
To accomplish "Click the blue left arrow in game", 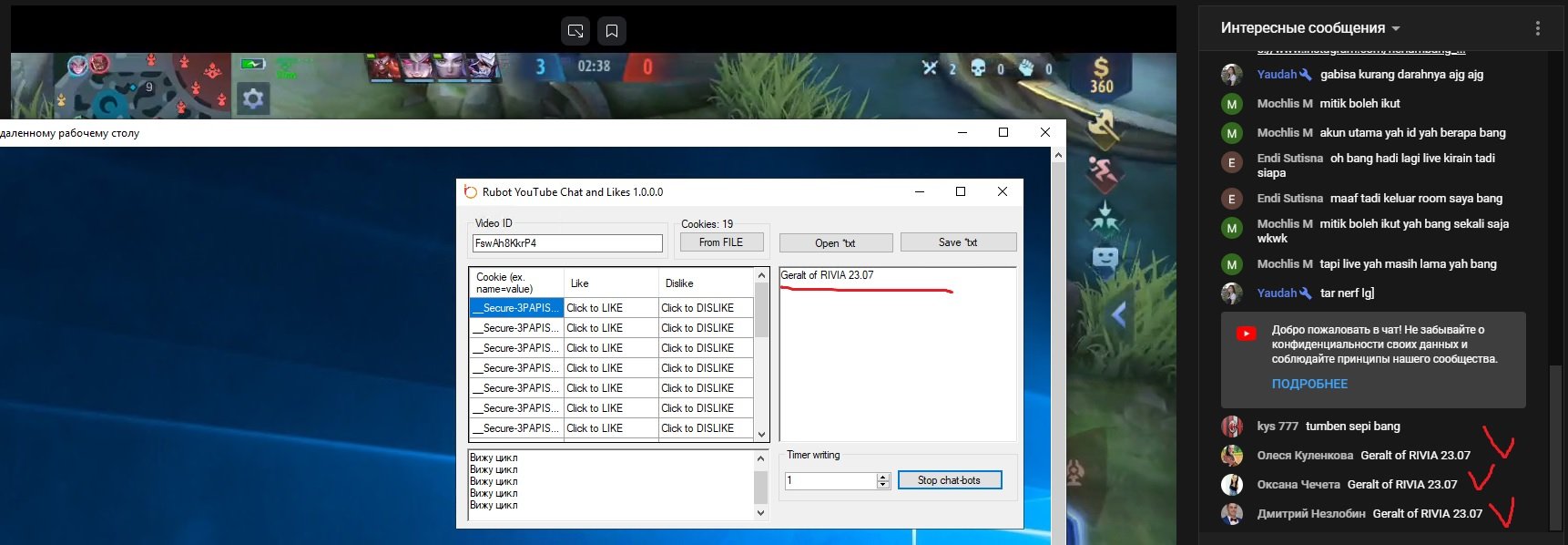I will [x=1119, y=315].
